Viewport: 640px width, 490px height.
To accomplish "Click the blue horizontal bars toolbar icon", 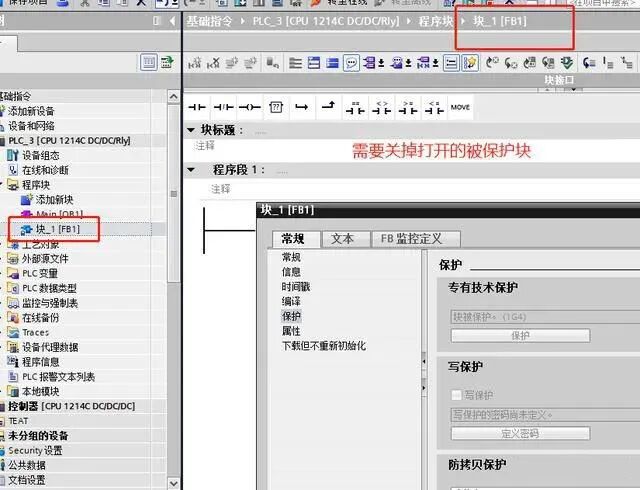I will (x=332, y=63).
